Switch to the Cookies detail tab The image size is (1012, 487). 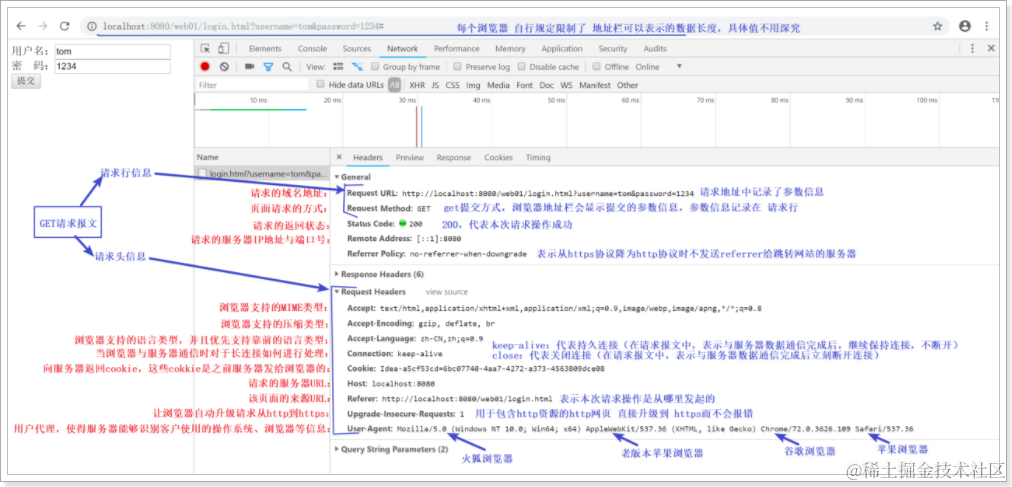[x=498, y=157]
